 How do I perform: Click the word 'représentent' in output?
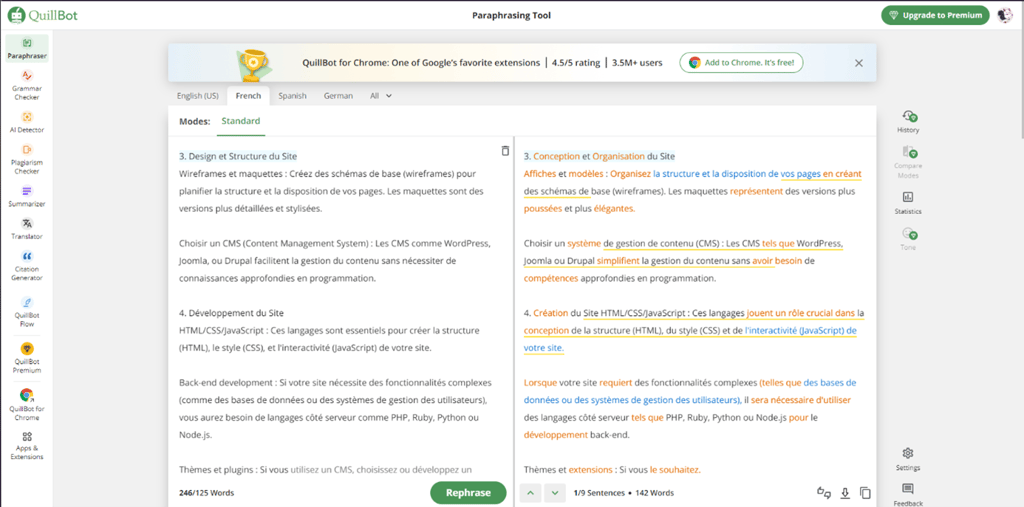point(756,191)
